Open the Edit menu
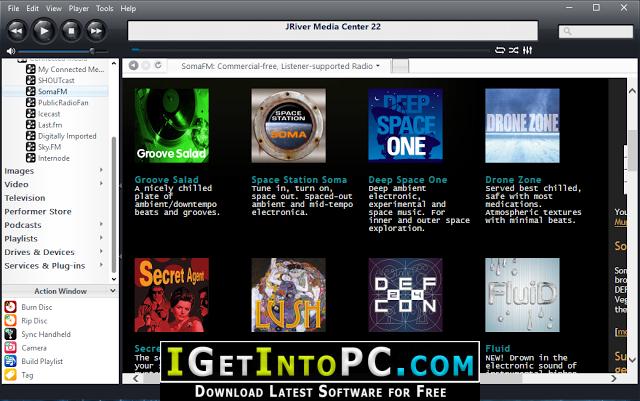This screenshot has height=401, width=640. (32, 8)
